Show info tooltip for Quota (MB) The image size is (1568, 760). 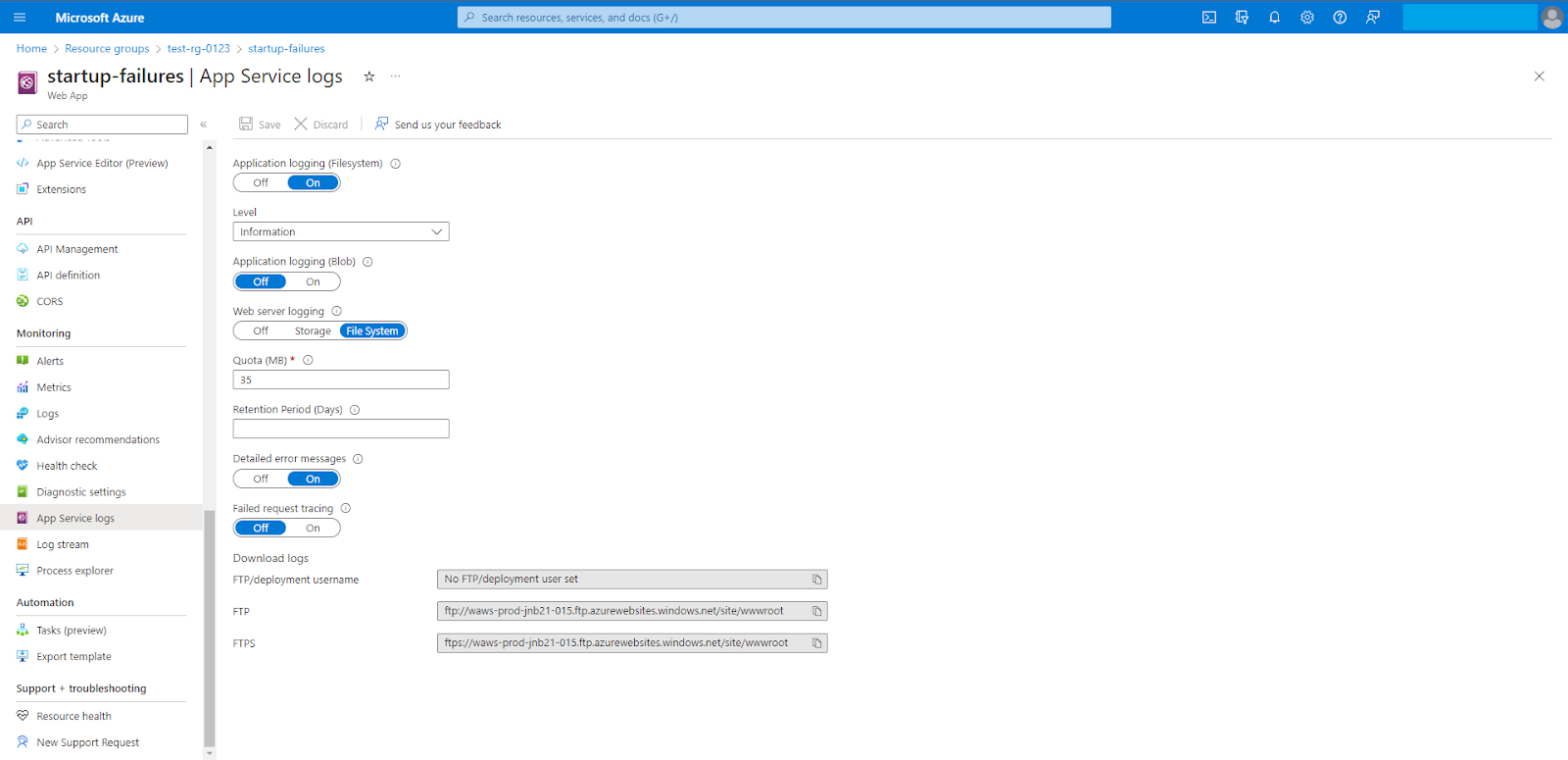pos(308,360)
